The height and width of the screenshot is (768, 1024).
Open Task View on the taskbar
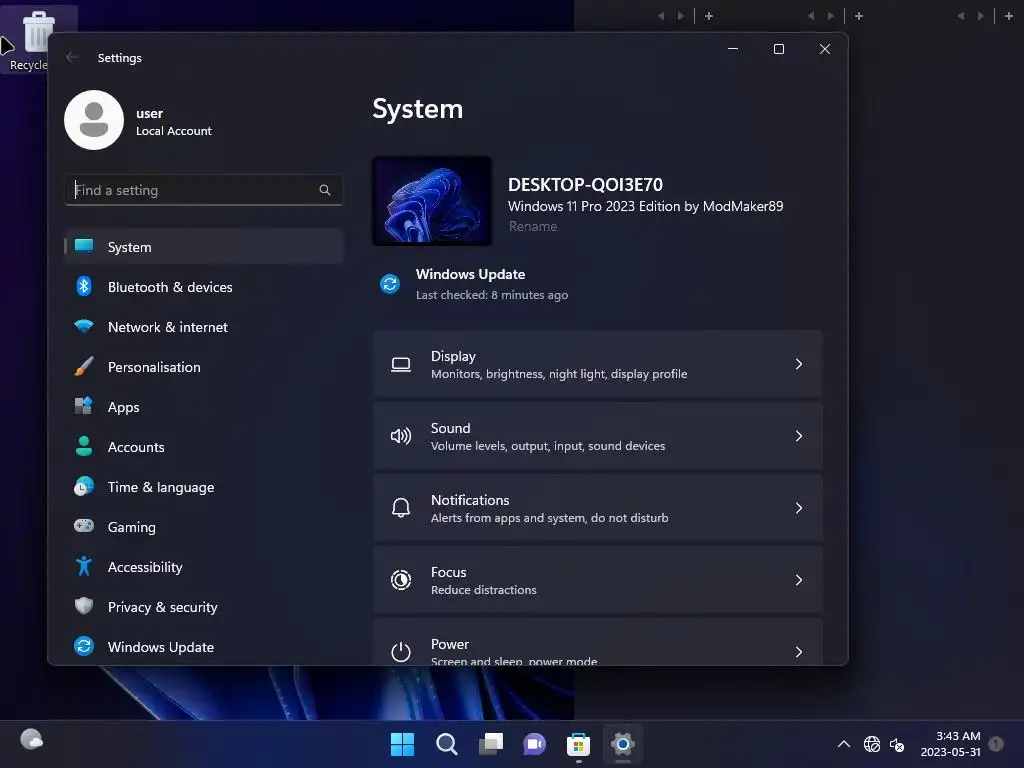(491, 744)
